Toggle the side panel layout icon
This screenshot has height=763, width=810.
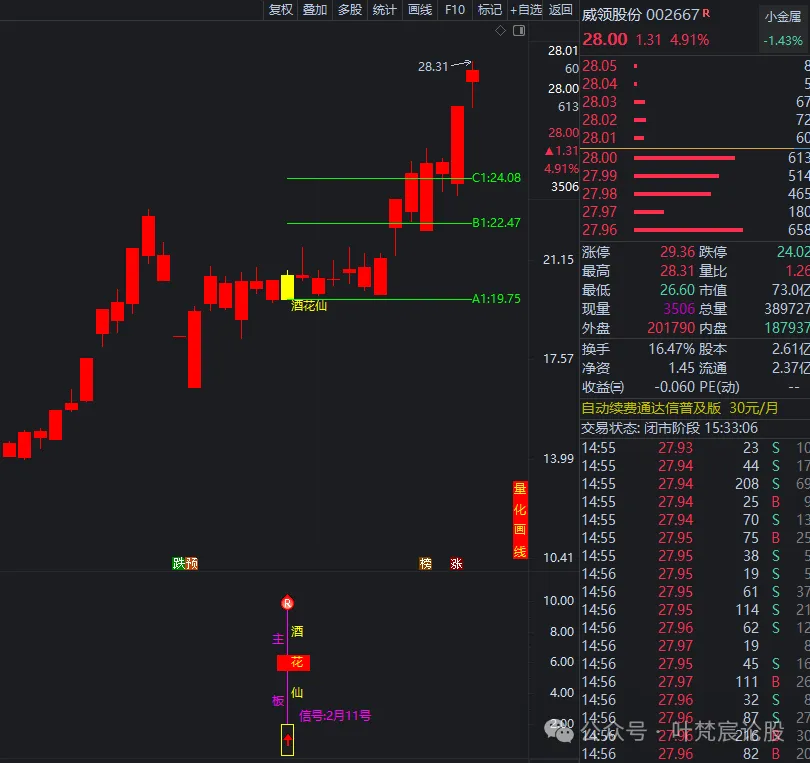(x=518, y=32)
